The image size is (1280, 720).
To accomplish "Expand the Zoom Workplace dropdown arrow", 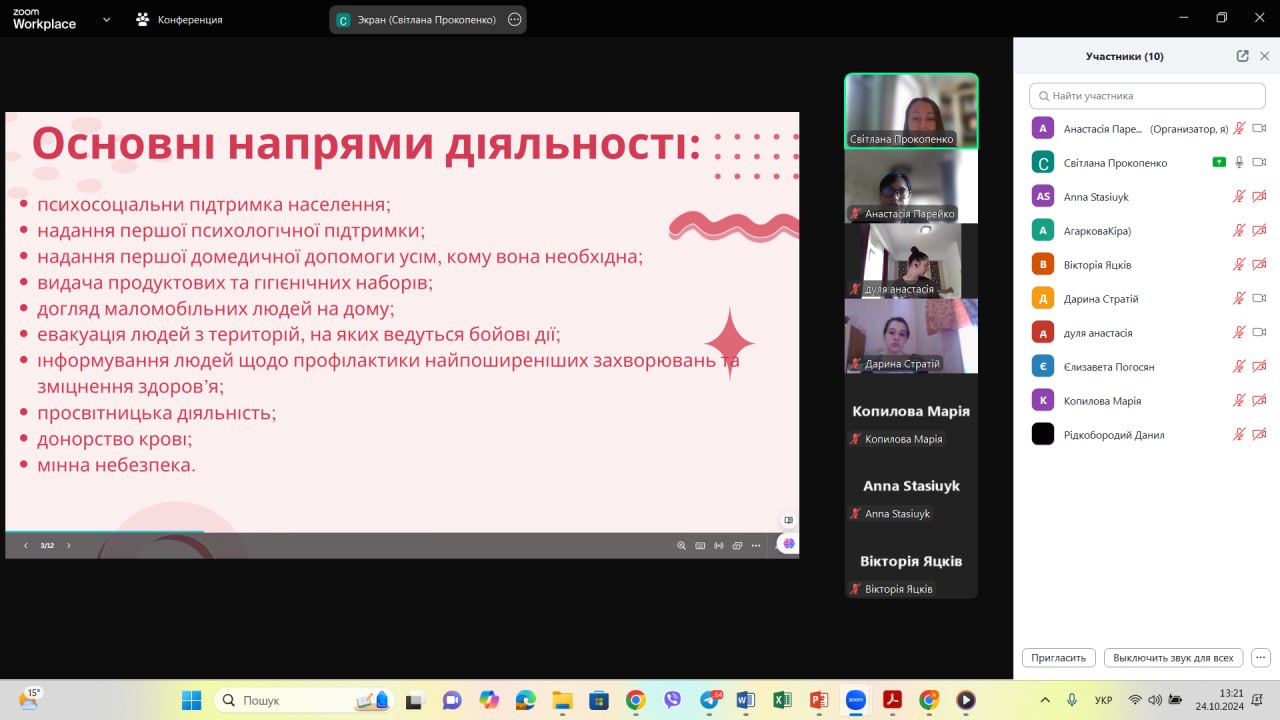I will pos(107,19).
